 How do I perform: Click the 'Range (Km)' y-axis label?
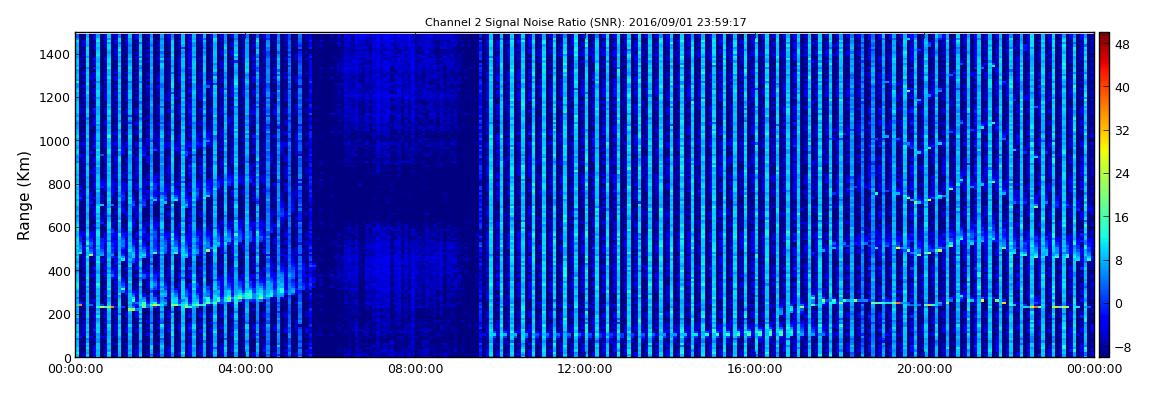click(24, 196)
